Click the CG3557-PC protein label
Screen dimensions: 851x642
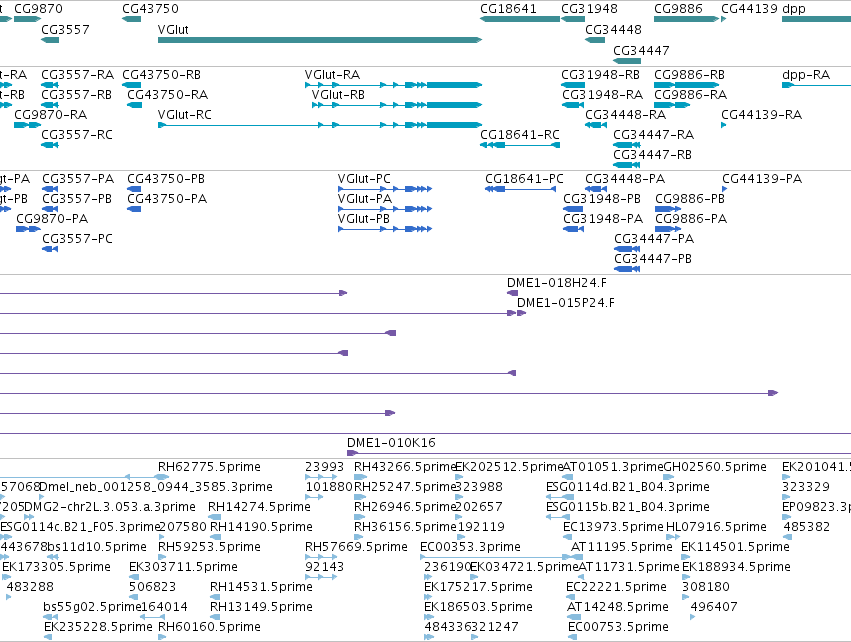(x=78, y=239)
